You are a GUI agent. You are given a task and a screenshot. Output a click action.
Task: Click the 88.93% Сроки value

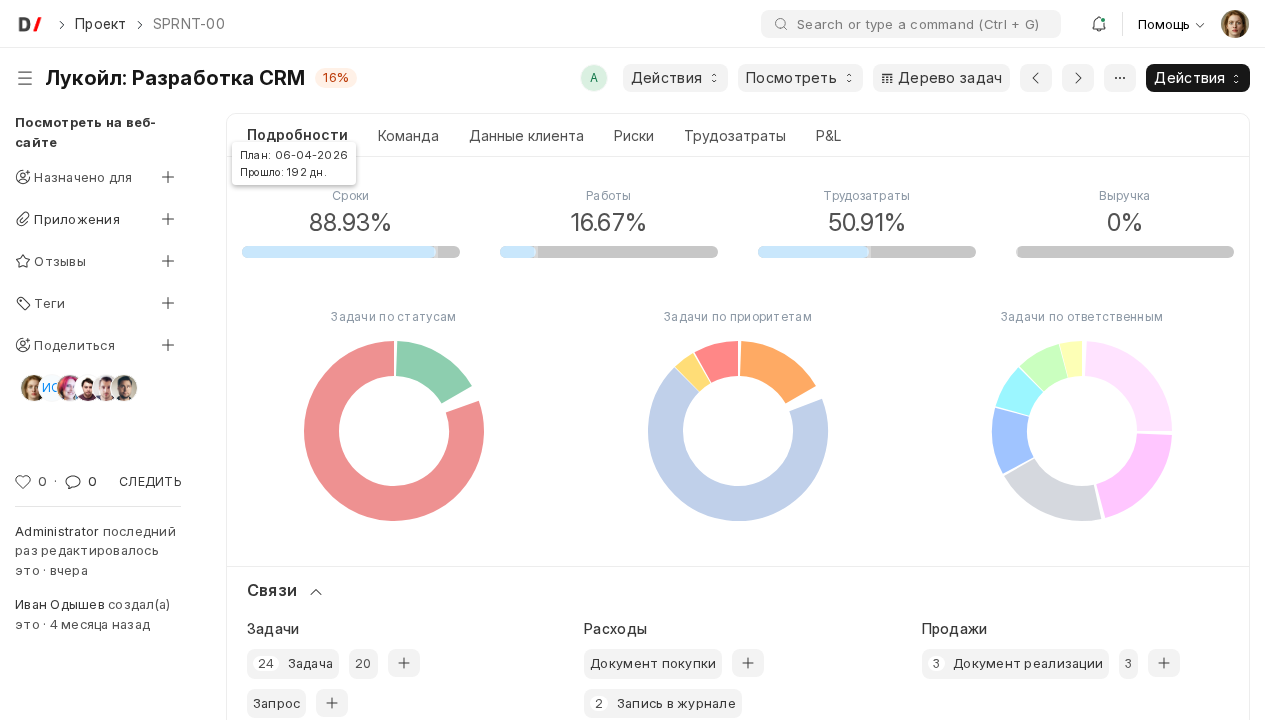click(x=350, y=222)
